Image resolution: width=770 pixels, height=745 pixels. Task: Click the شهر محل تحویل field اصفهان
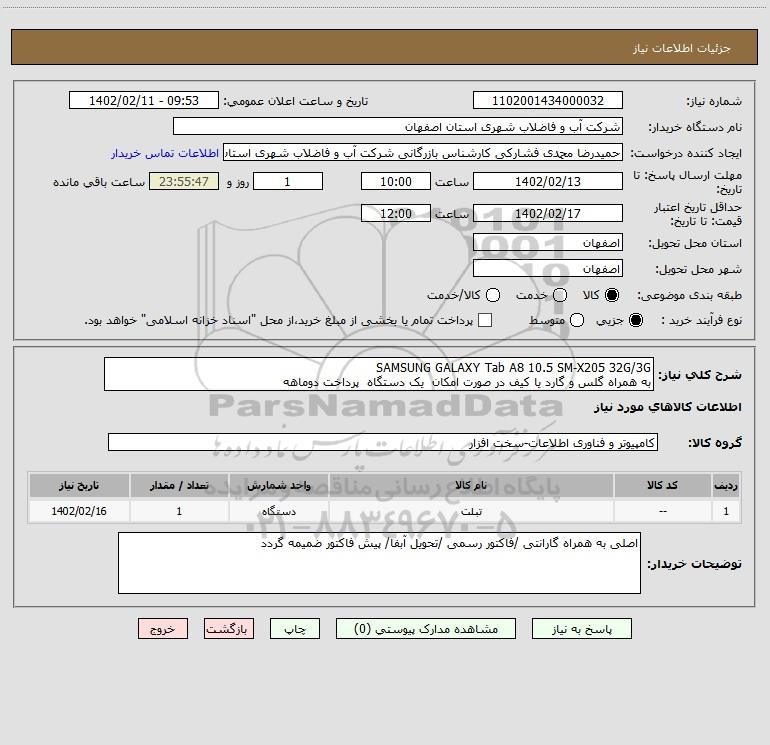click(x=548, y=269)
